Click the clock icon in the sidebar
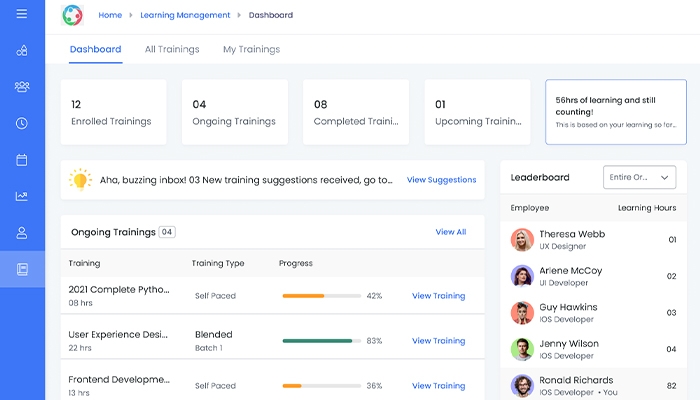 pyautogui.click(x=22, y=123)
